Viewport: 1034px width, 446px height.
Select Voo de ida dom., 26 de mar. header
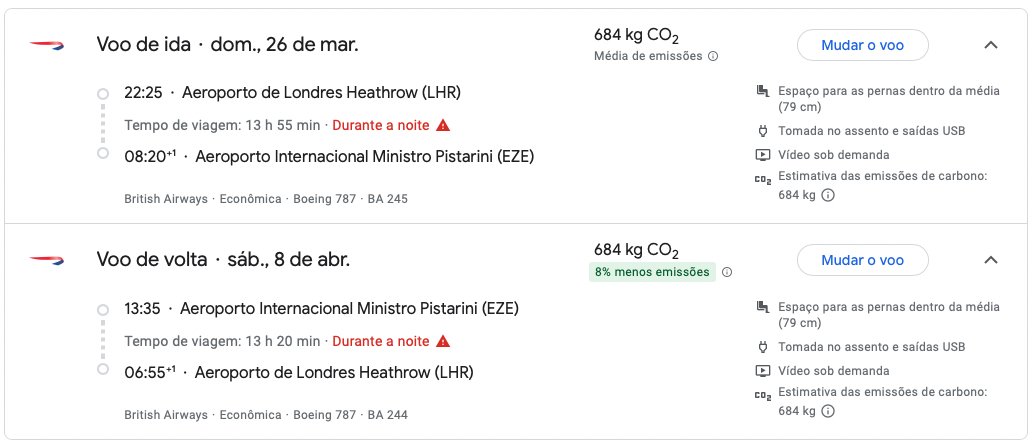[228, 45]
